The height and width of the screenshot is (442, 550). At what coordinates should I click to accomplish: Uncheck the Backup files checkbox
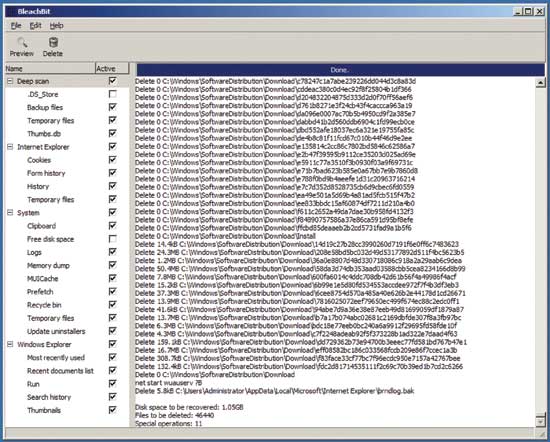(113, 107)
